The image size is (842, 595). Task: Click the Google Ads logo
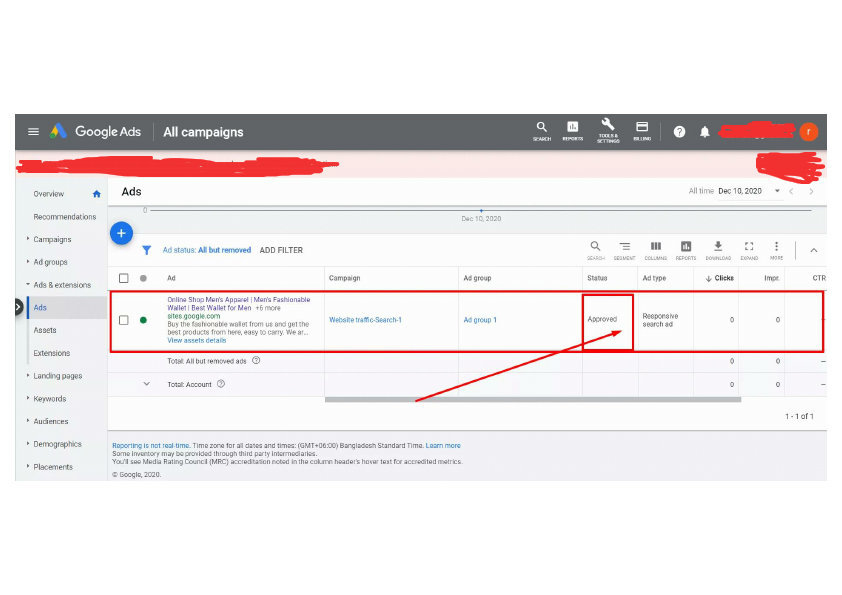click(58, 132)
